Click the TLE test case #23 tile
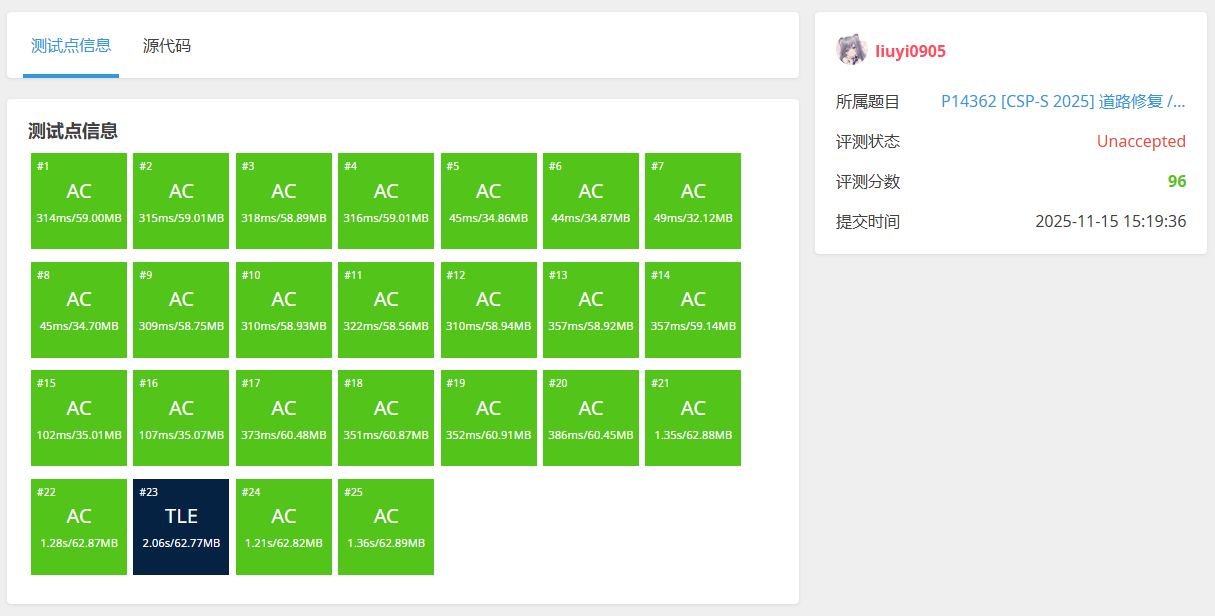Screen dimensions: 1215x616 pyautogui.click(x=181, y=527)
